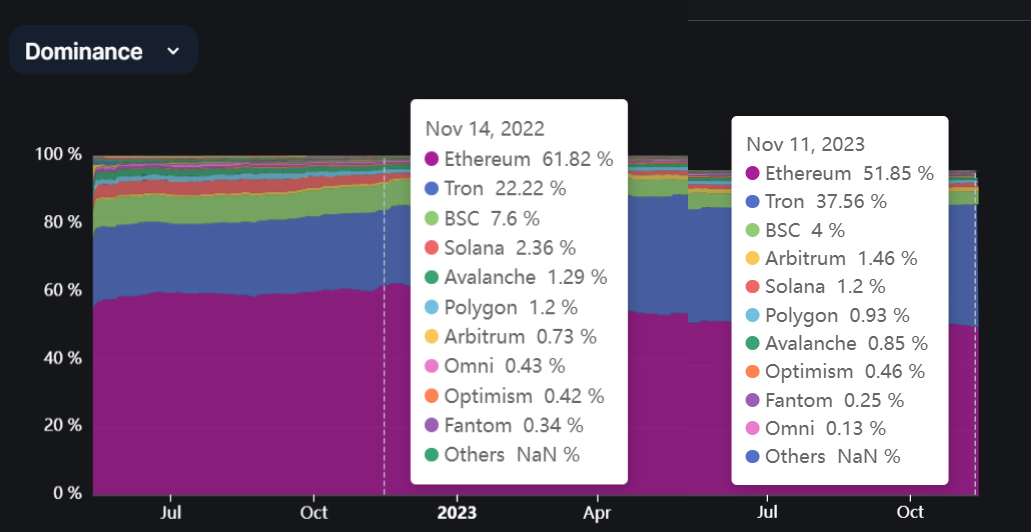Click the Others NaN % row in Nov 14, 2022 tooltip
Viewport: 1031px width, 532px height.
(x=502, y=454)
